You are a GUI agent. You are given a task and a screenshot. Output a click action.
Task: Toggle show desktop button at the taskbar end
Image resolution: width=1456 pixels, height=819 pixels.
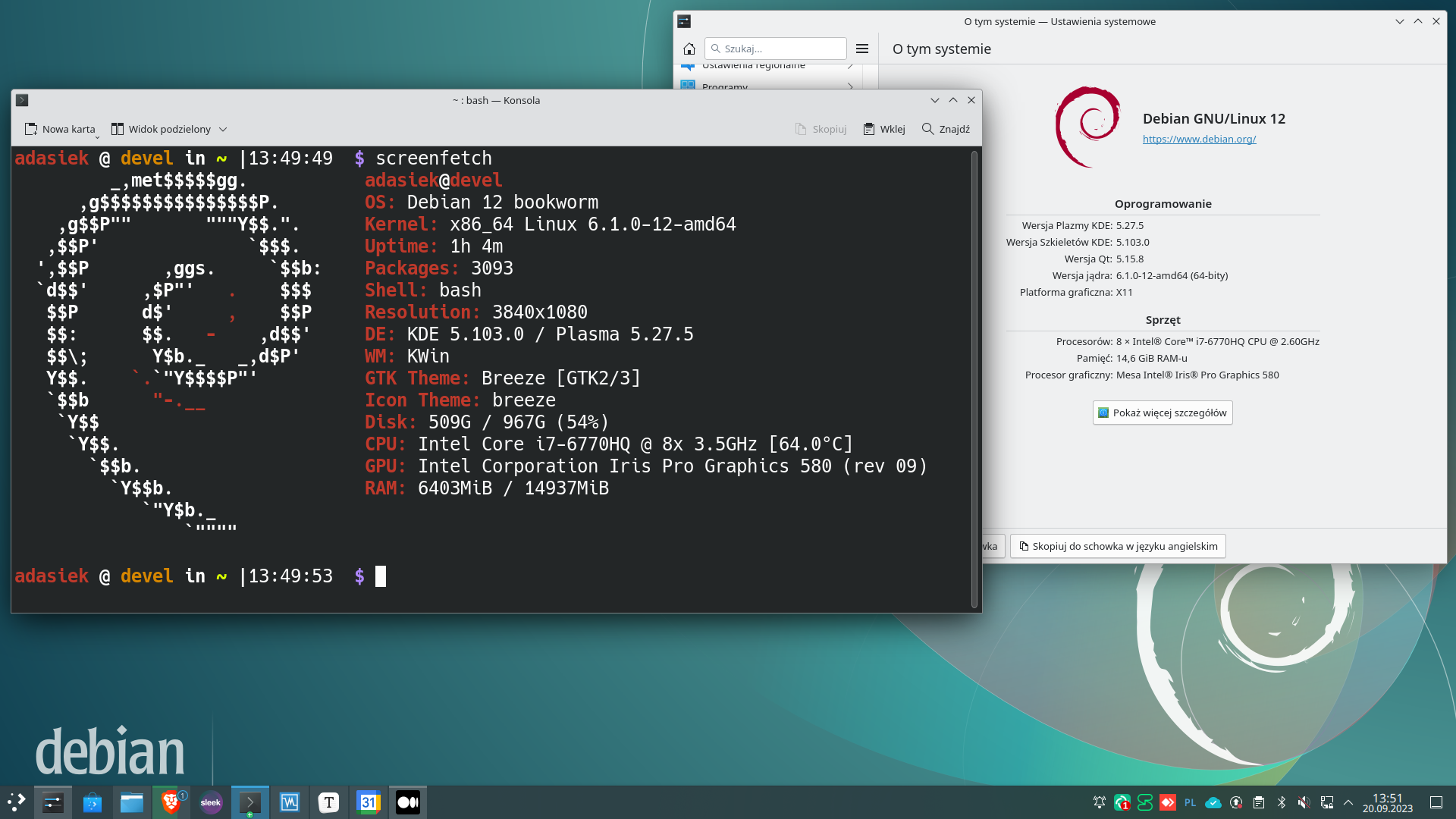tap(1436, 802)
